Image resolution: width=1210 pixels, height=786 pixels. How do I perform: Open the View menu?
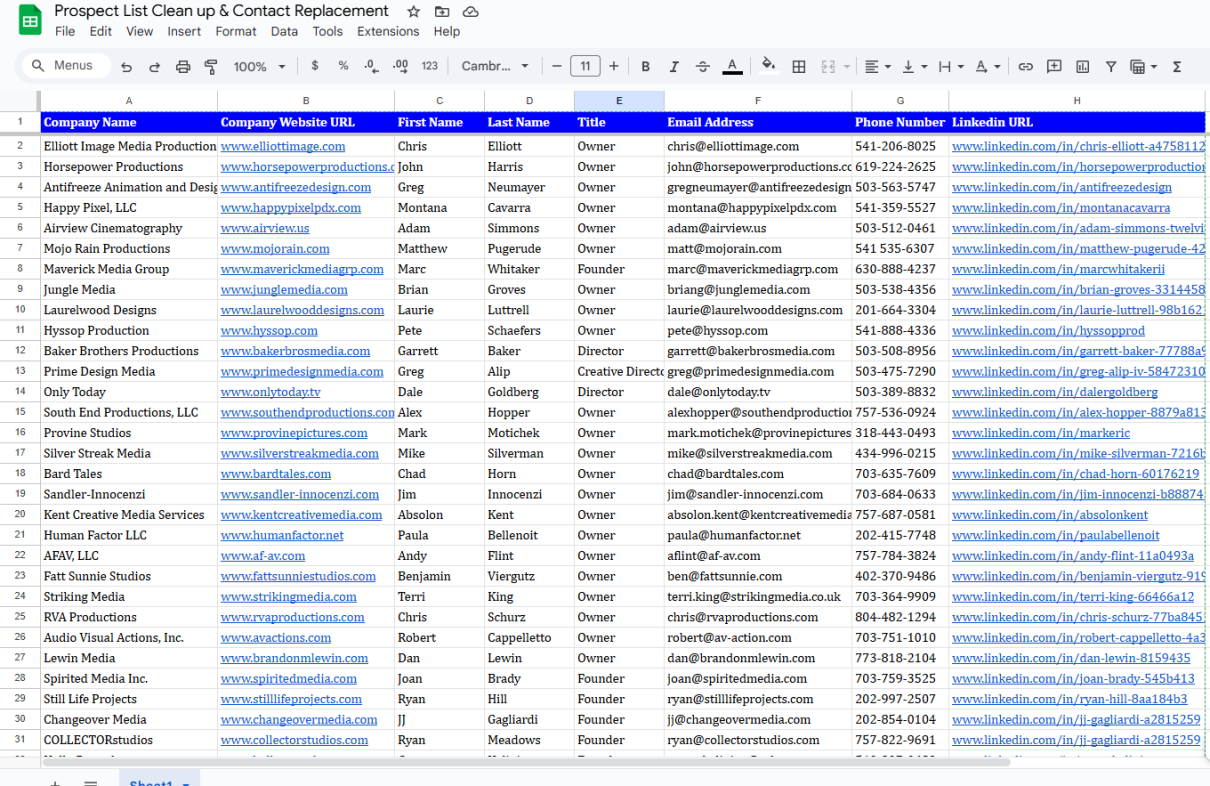pyautogui.click(x=140, y=31)
